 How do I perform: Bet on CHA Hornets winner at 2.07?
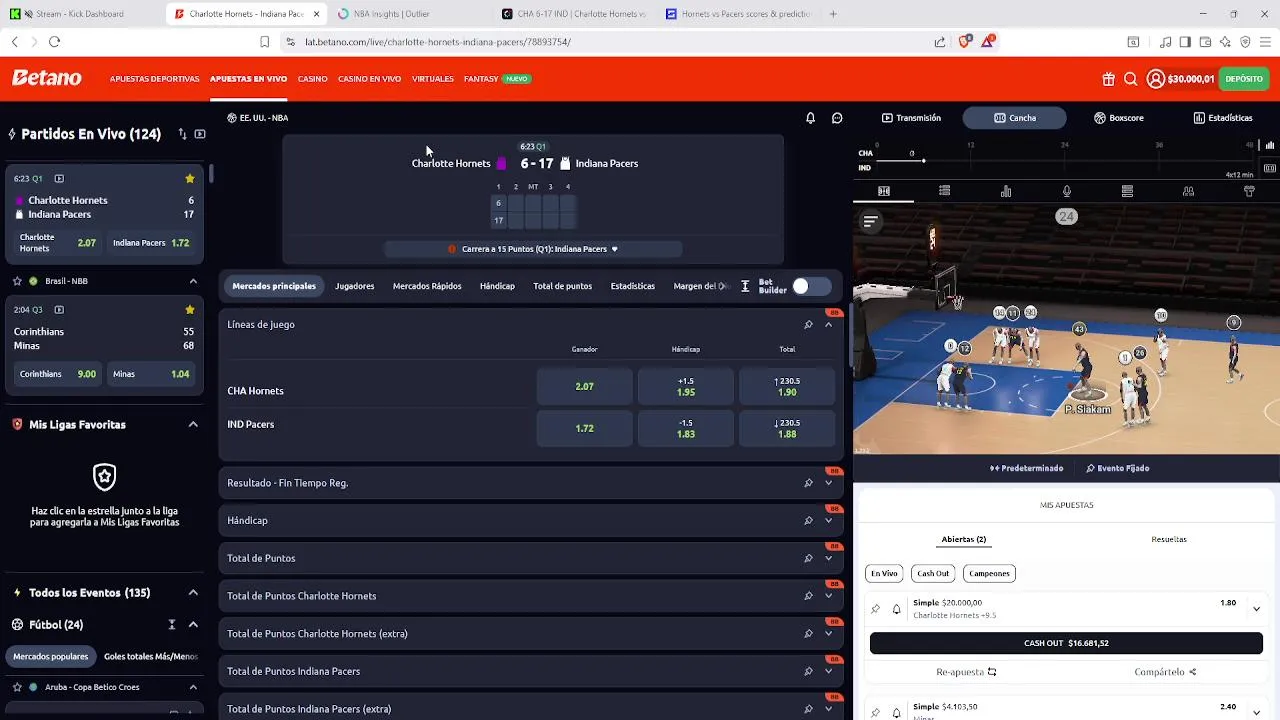585,387
